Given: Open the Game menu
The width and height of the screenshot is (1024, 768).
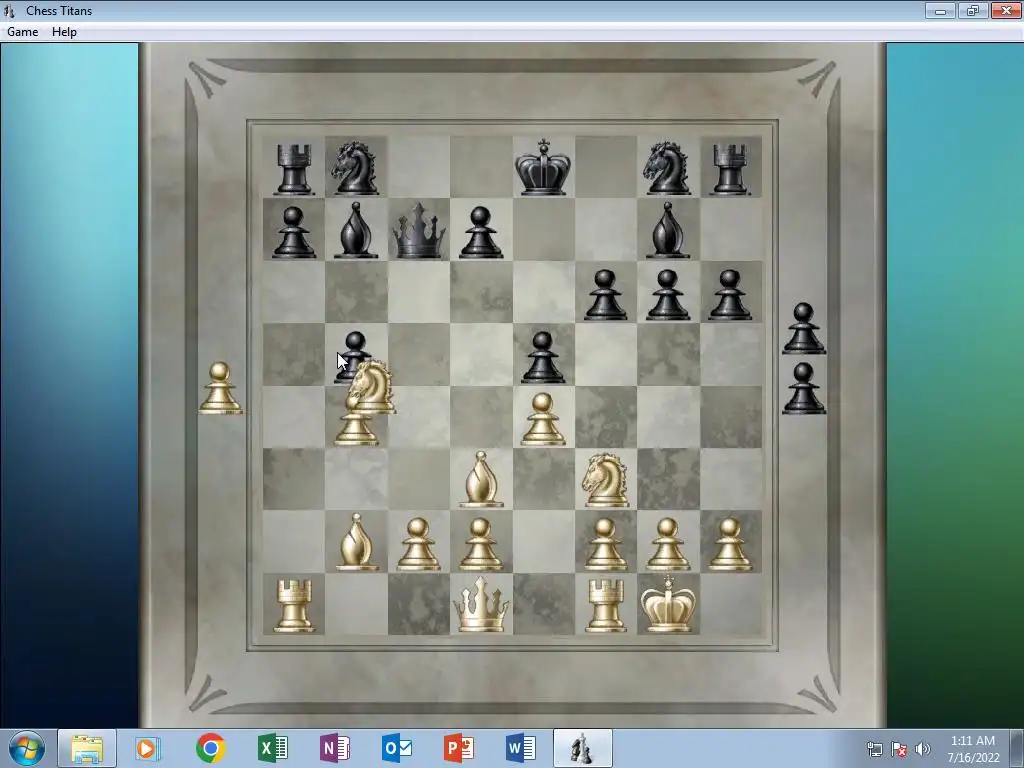Looking at the screenshot, I should pos(23,32).
